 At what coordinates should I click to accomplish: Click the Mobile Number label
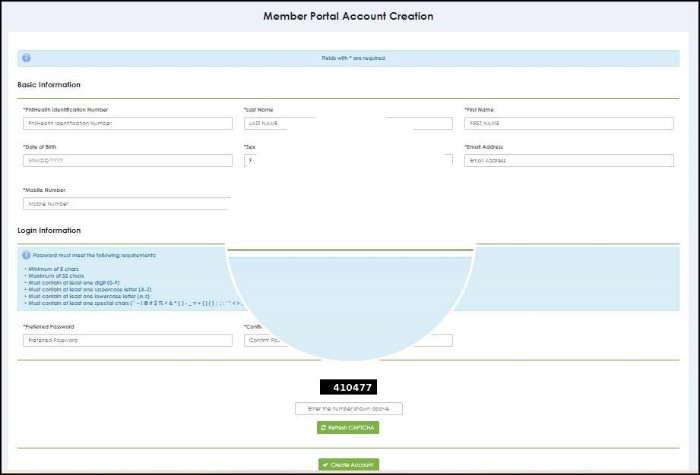[44, 190]
